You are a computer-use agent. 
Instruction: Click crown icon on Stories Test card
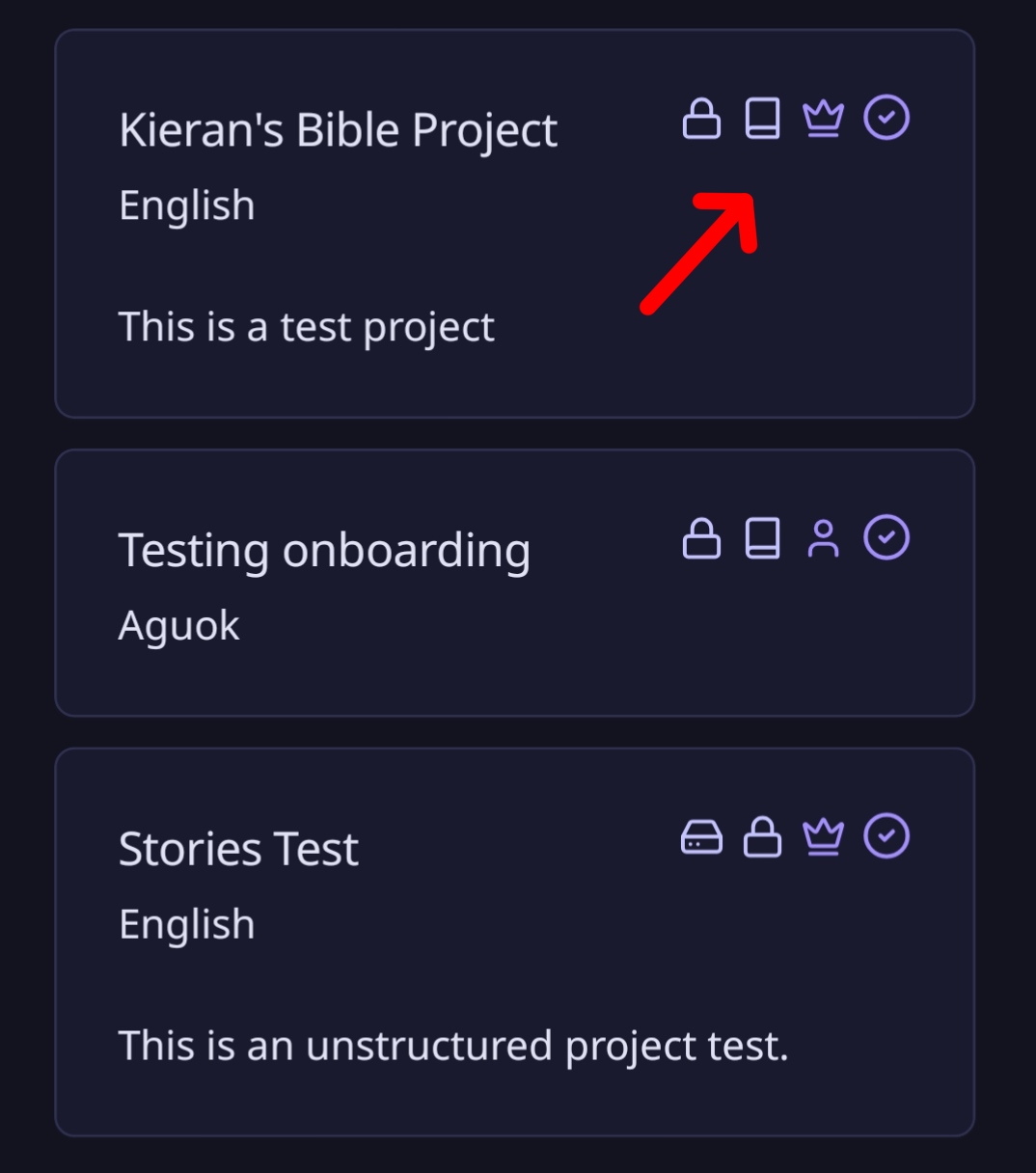click(x=823, y=837)
